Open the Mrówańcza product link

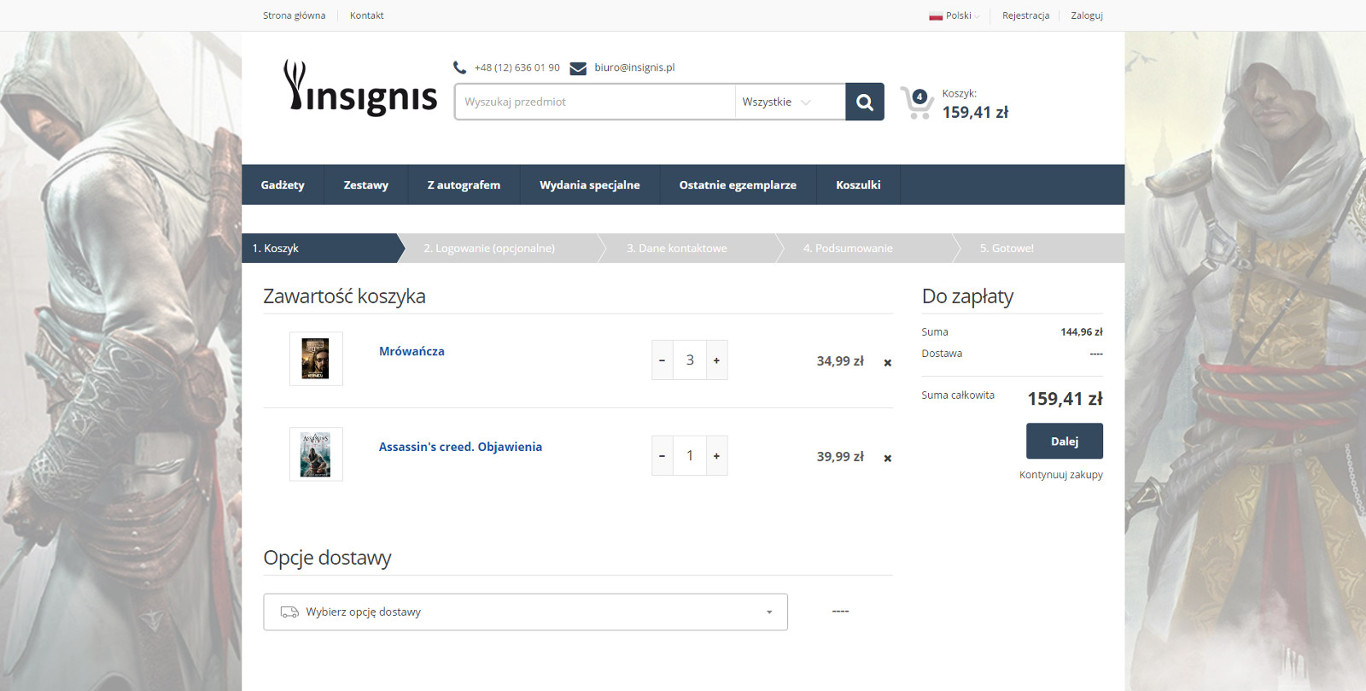tap(412, 351)
